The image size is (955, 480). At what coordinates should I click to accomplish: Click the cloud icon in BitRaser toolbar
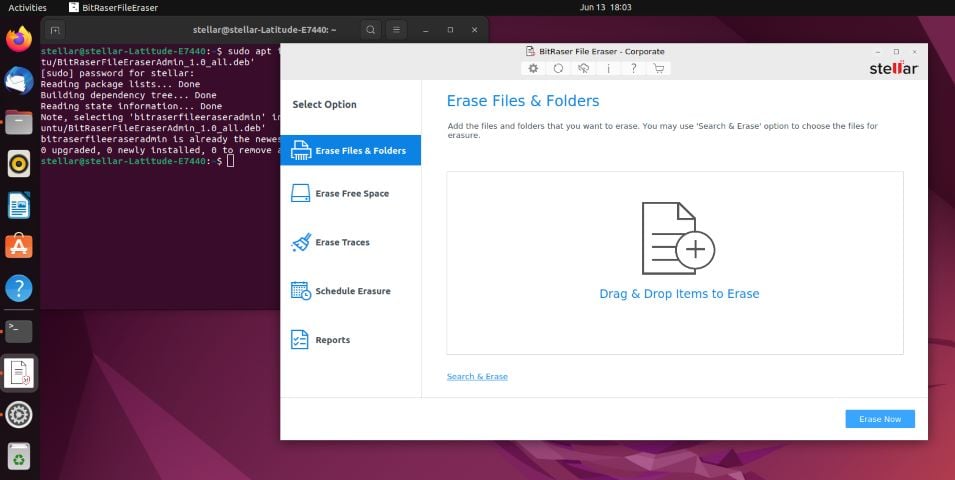583,68
